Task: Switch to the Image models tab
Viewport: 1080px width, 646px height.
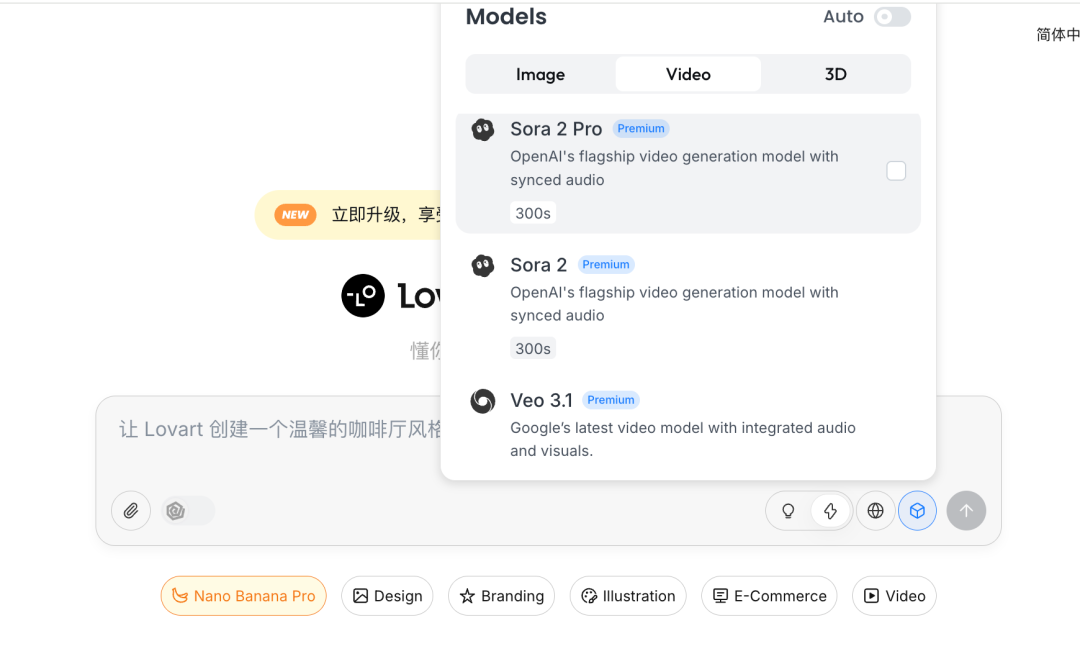Action: click(x=541, y=74)
